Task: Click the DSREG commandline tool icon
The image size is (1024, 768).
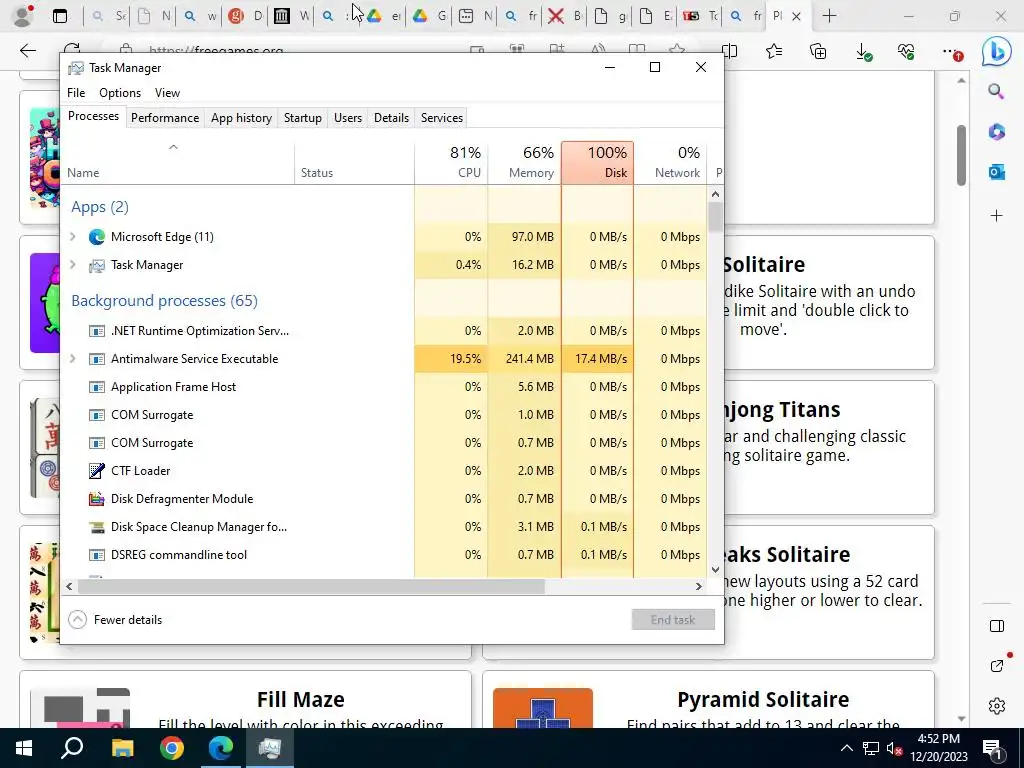Action: point(97,555)
